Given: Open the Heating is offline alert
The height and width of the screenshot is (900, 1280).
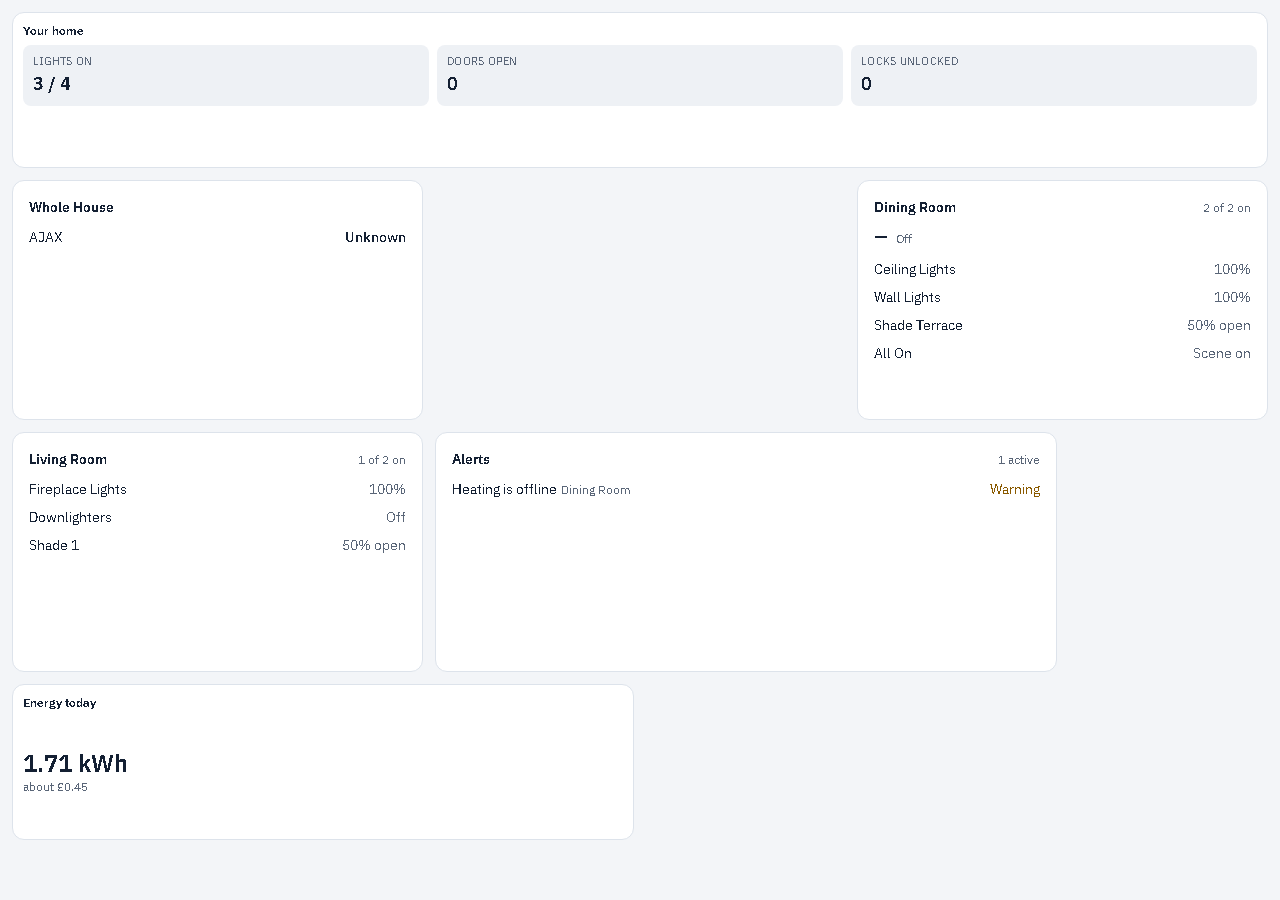Looking at the screenshot, I should (x=504, y=489).
